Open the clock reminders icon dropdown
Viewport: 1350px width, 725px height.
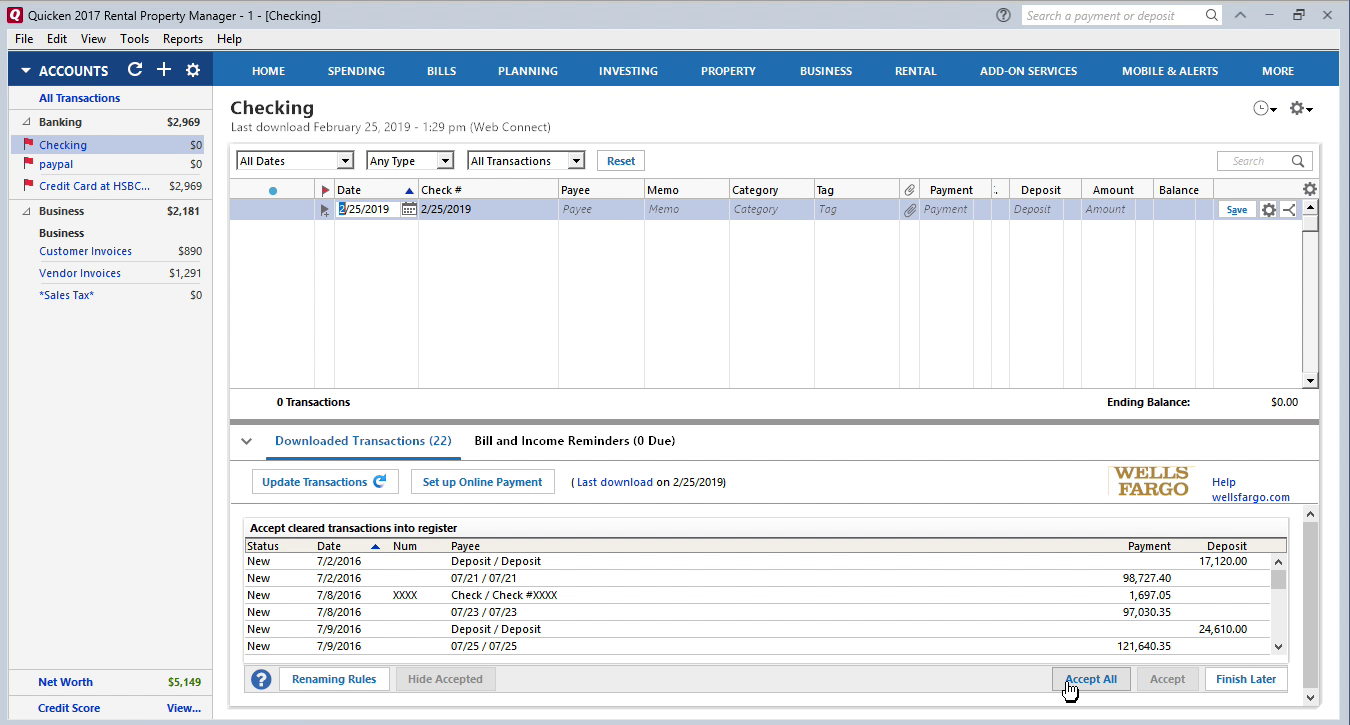point(1265,108)
